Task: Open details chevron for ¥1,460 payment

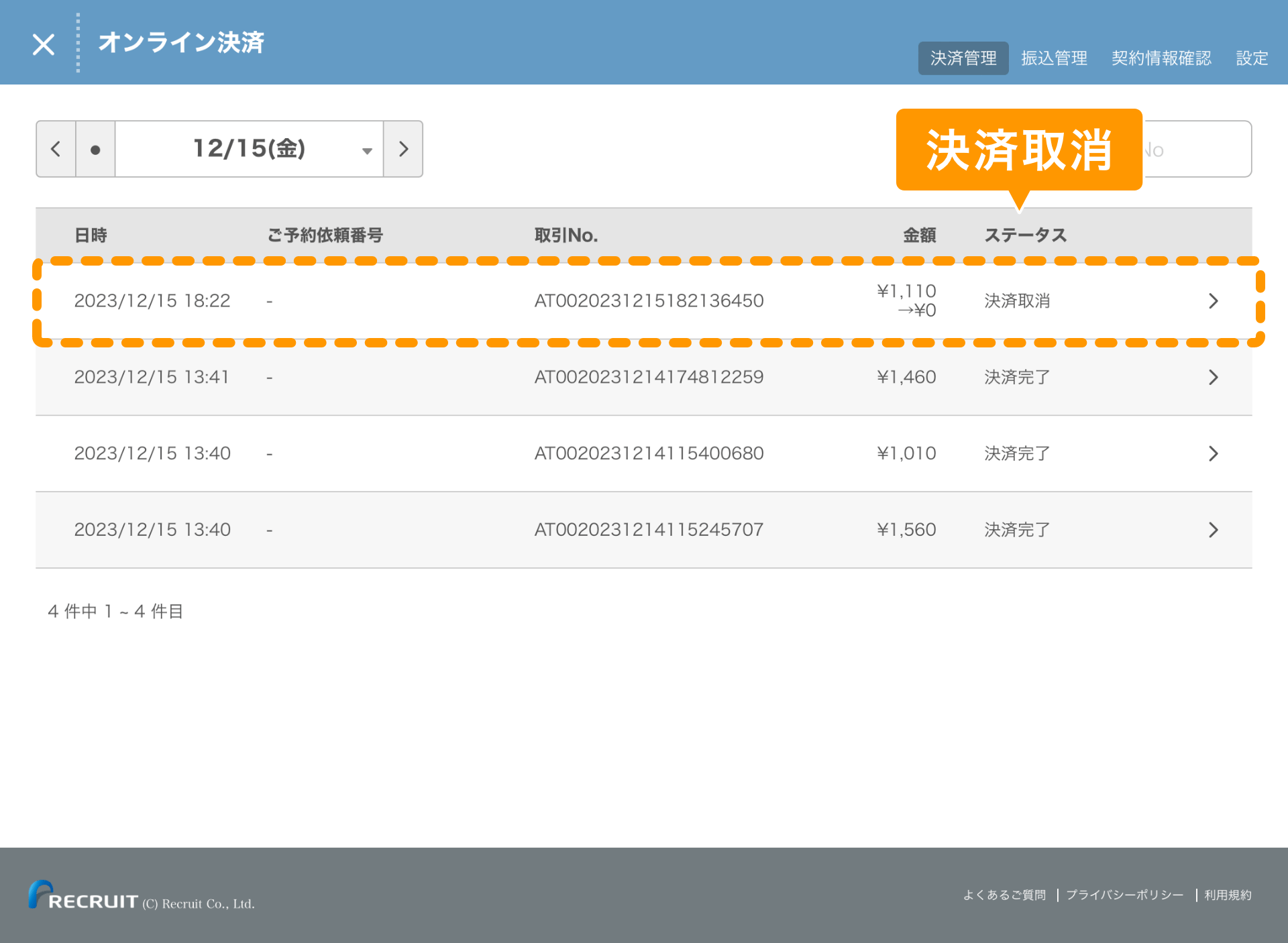Action: pyautogui.click(x=1213, y=378)
